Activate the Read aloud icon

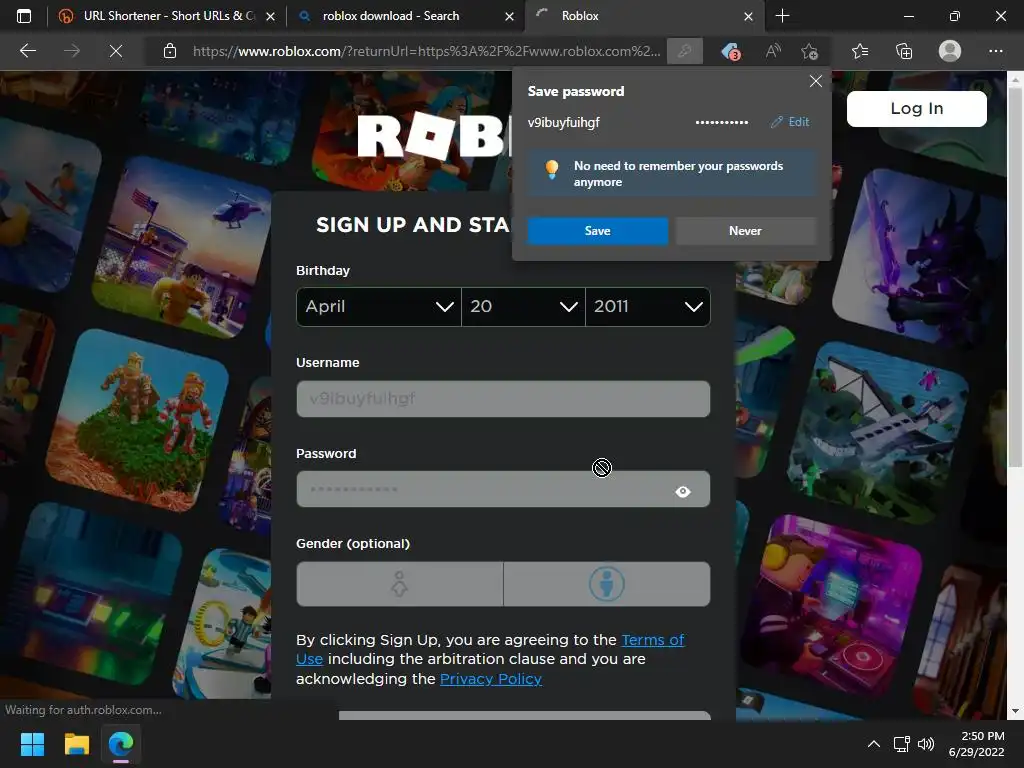coord(773,51)
